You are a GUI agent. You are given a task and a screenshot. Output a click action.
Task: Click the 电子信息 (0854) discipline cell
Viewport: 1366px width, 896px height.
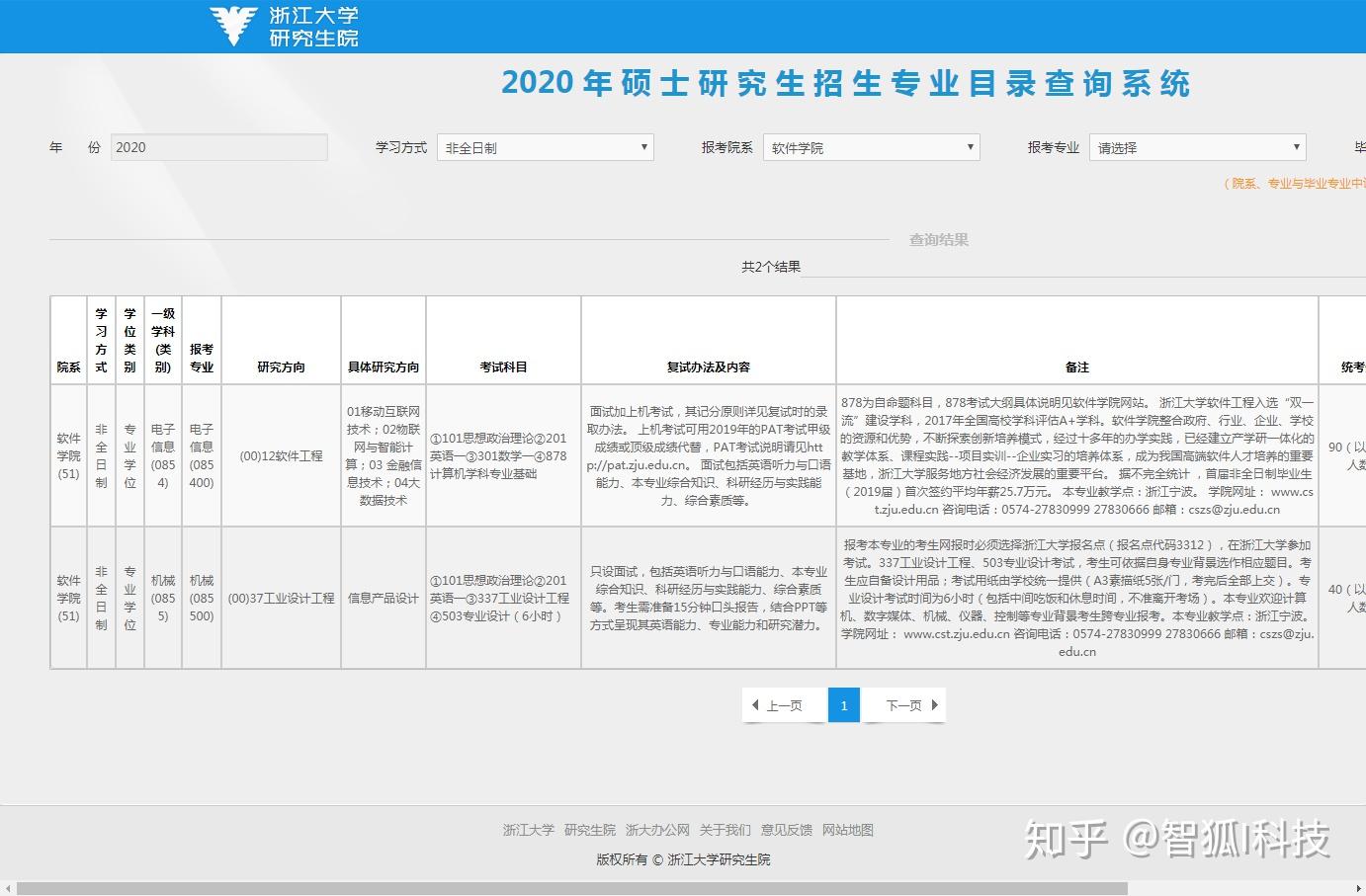[163, 455]
